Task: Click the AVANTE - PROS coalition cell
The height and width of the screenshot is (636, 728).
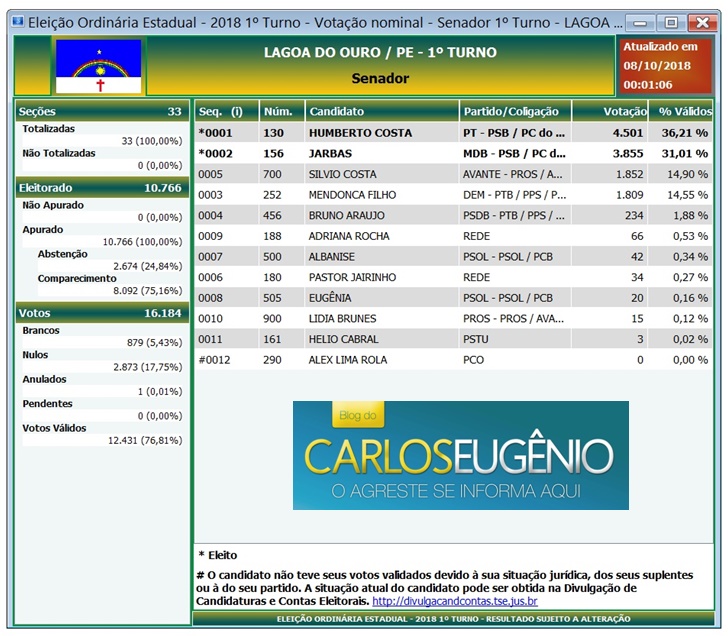Action: coord(513,174)
